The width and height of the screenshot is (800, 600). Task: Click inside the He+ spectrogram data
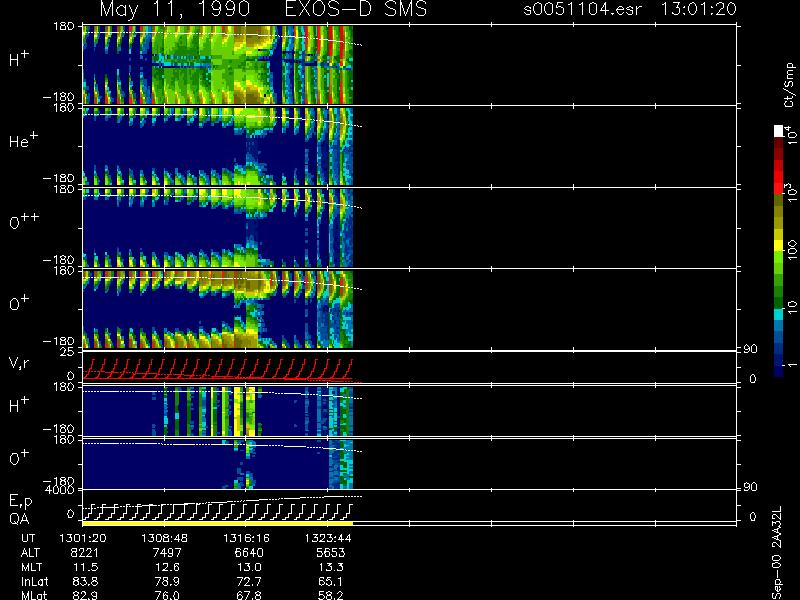coord(218,146)
